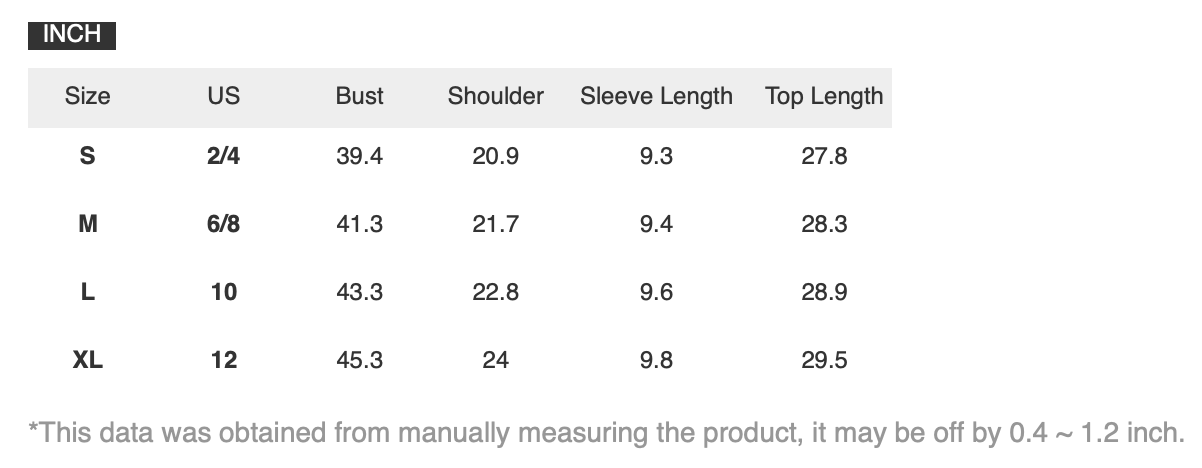Click the sleeve length value 9.6
This screenshot has height=468, width=1202.
656,292
